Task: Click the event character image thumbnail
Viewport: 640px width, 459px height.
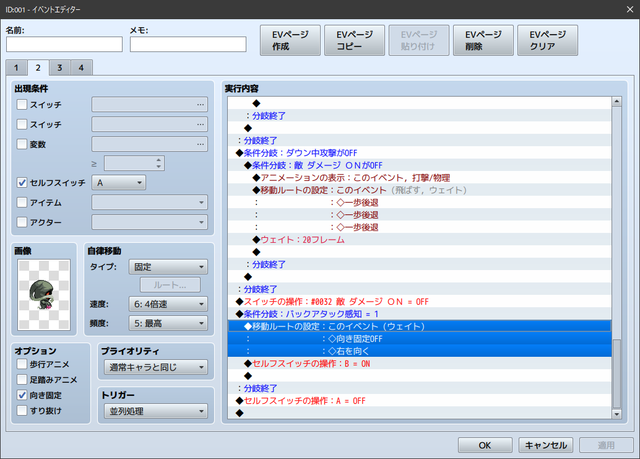Action: tap(44, 295)
